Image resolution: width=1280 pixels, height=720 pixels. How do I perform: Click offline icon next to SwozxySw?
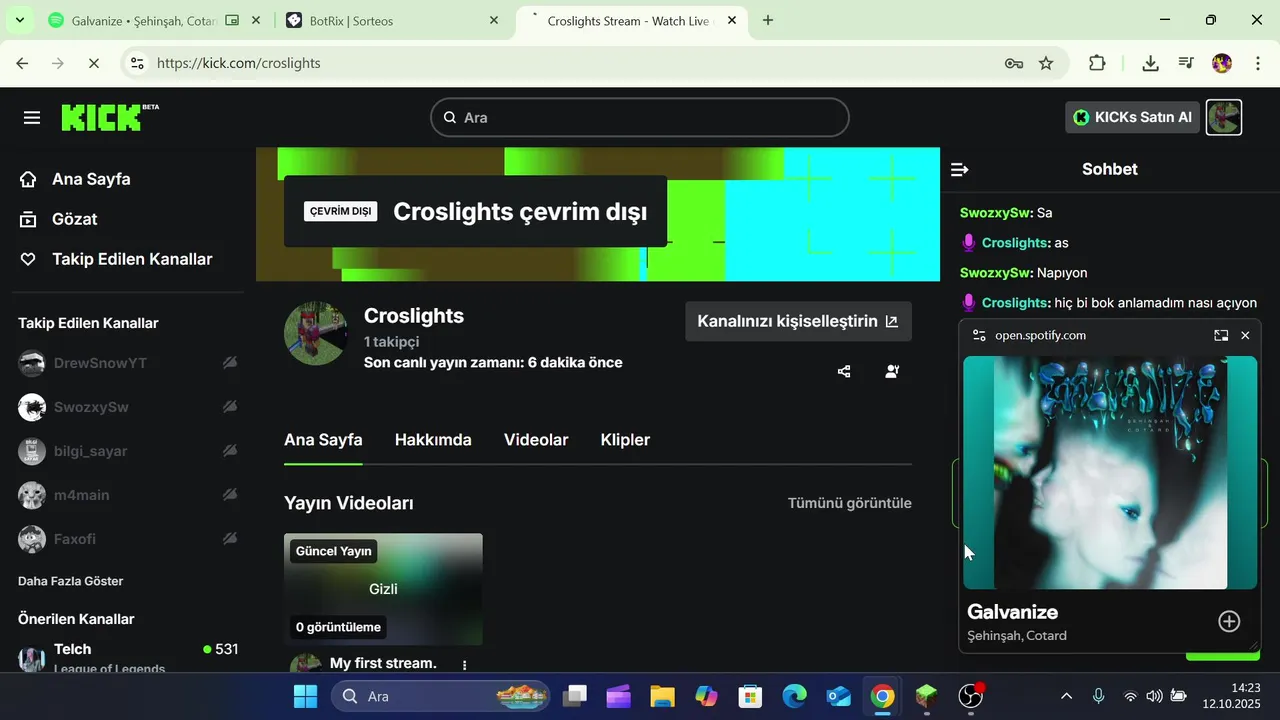(x=230, y=407)
